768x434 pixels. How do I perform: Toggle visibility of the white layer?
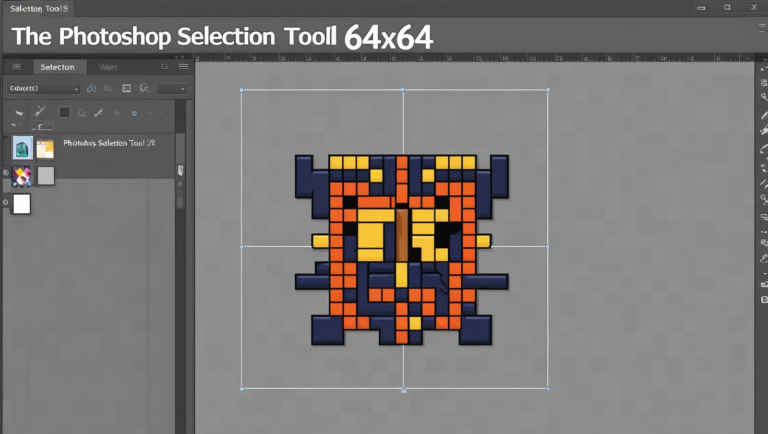(x=6, y=202)
